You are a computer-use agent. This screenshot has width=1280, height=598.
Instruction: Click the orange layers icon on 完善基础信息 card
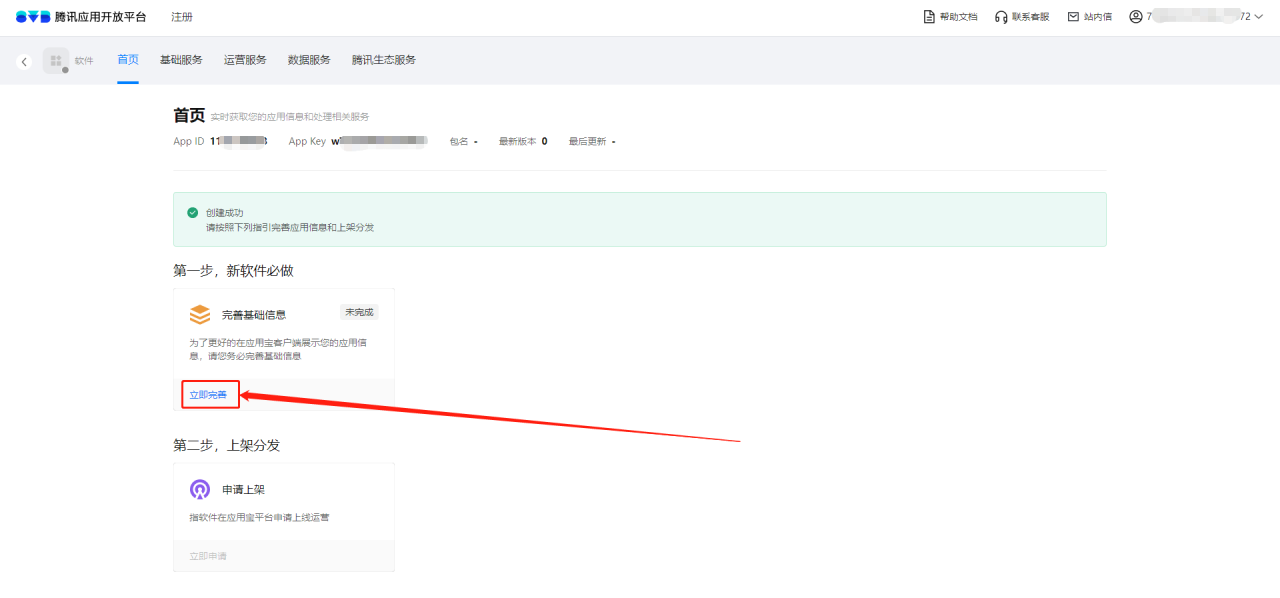point(201,313)
